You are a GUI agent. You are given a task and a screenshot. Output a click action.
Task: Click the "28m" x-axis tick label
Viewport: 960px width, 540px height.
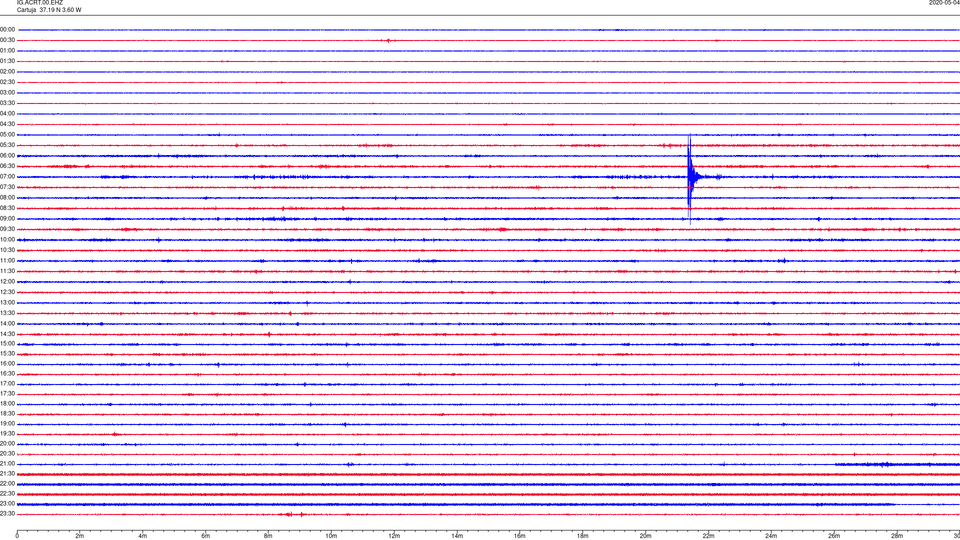896,536
